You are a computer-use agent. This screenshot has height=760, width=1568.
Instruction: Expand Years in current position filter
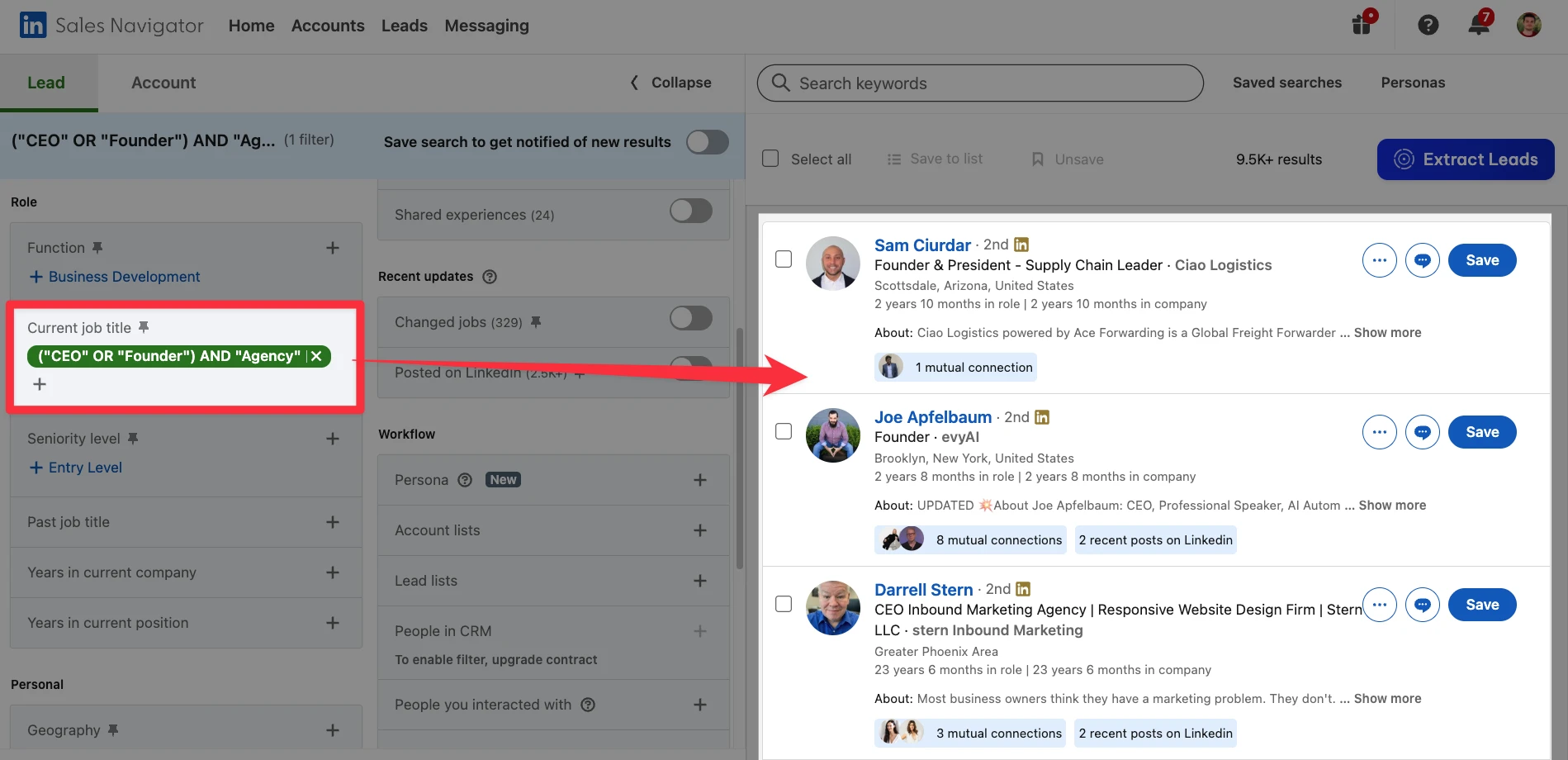pos(333,623)
